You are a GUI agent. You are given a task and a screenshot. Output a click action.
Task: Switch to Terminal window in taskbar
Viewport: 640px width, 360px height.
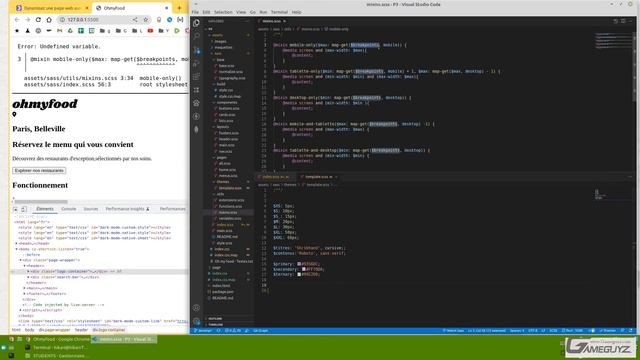click(60, 348)
